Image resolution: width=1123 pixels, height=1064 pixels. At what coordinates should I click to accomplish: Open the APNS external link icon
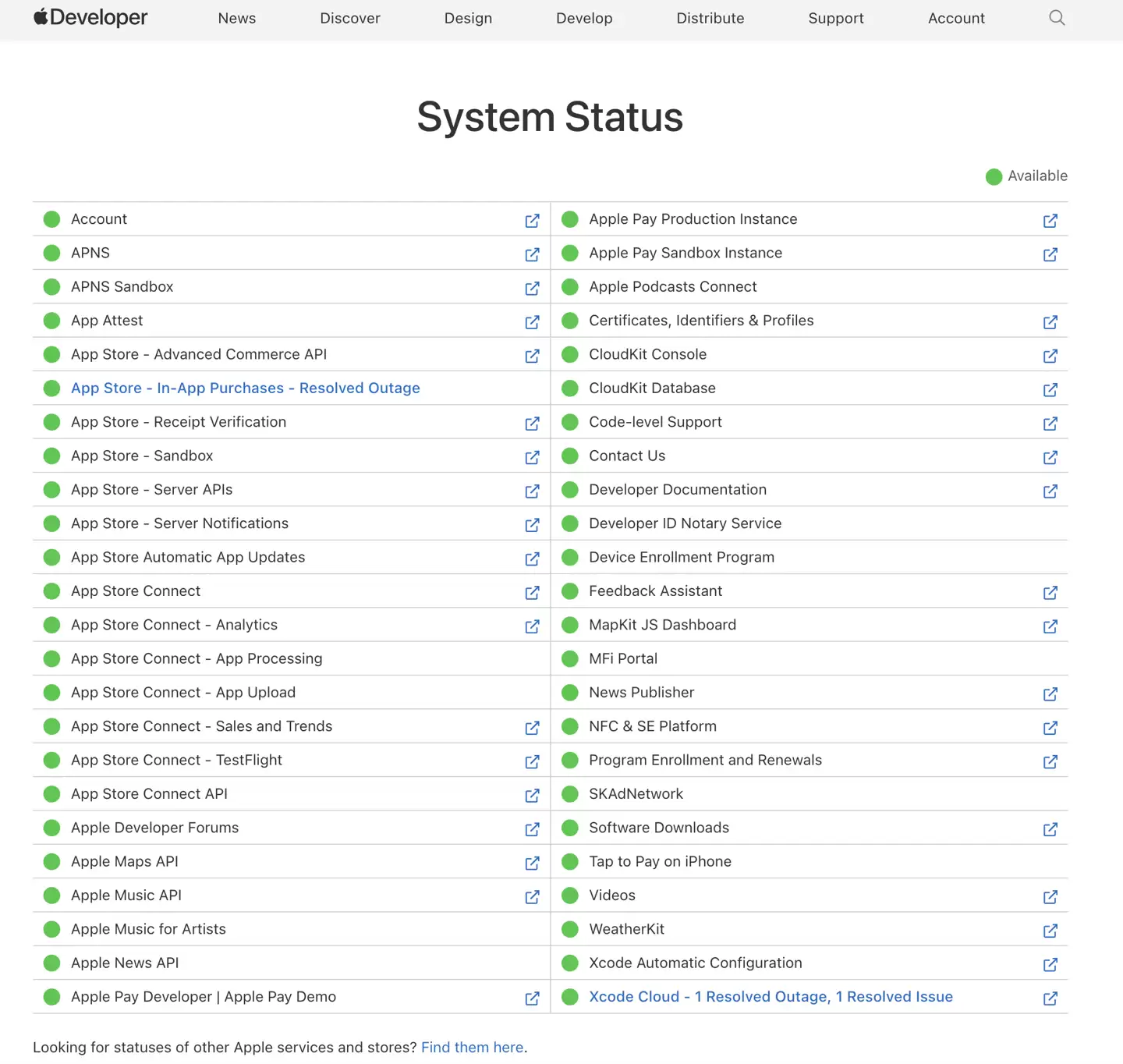point(533,254)
